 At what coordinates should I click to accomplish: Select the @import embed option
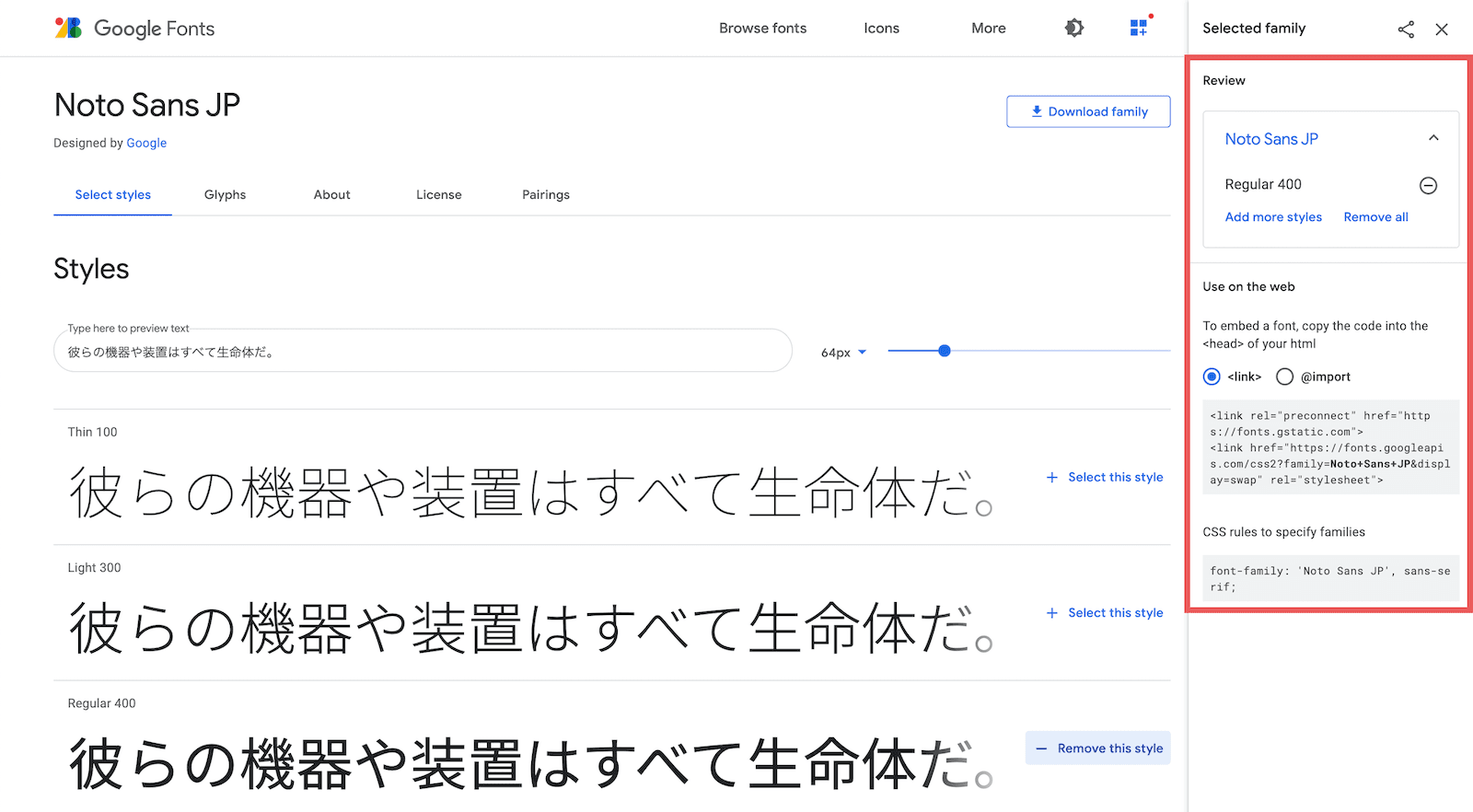1284,377
